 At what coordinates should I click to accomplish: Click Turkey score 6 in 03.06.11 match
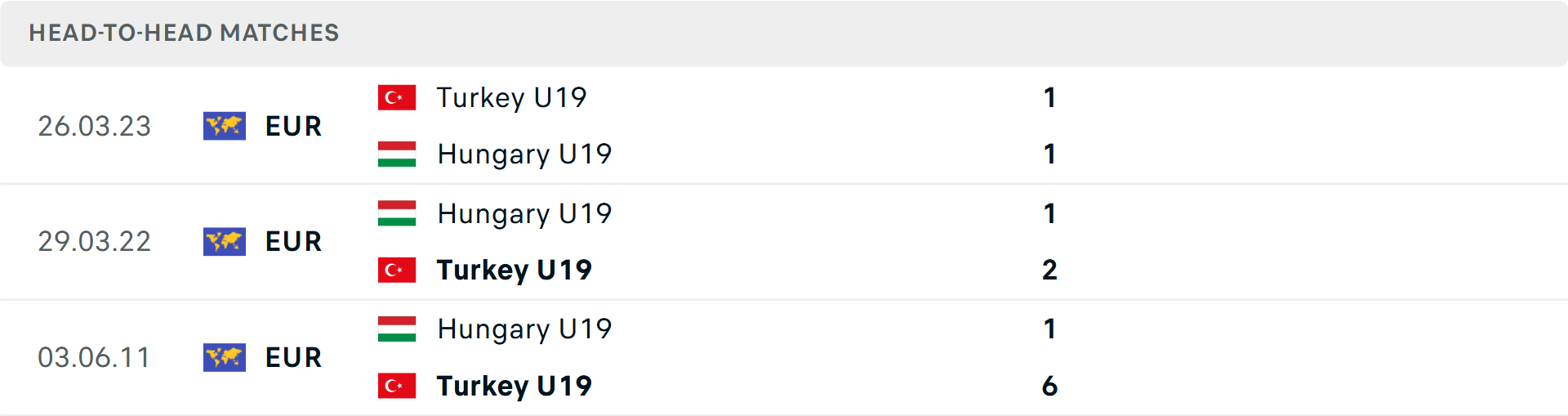click(1049, 386)
